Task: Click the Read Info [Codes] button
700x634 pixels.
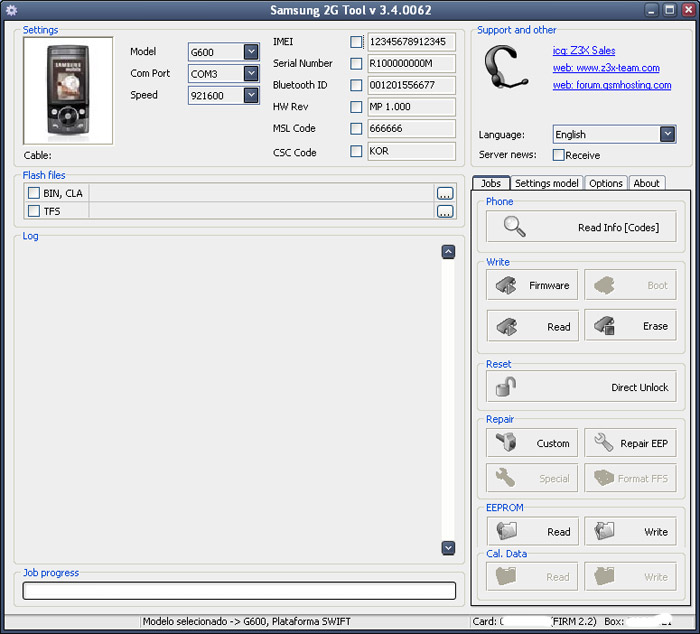Action: (581, 227)
